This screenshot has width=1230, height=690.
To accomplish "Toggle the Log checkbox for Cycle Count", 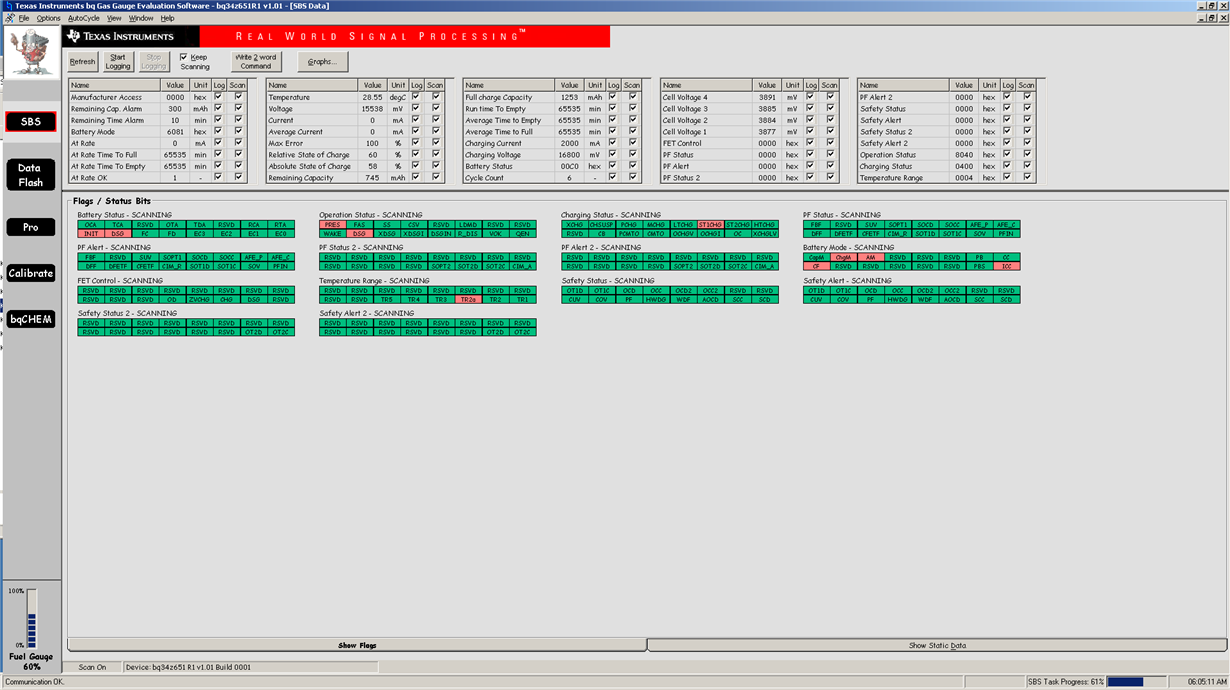I will [x=613, y=177].
